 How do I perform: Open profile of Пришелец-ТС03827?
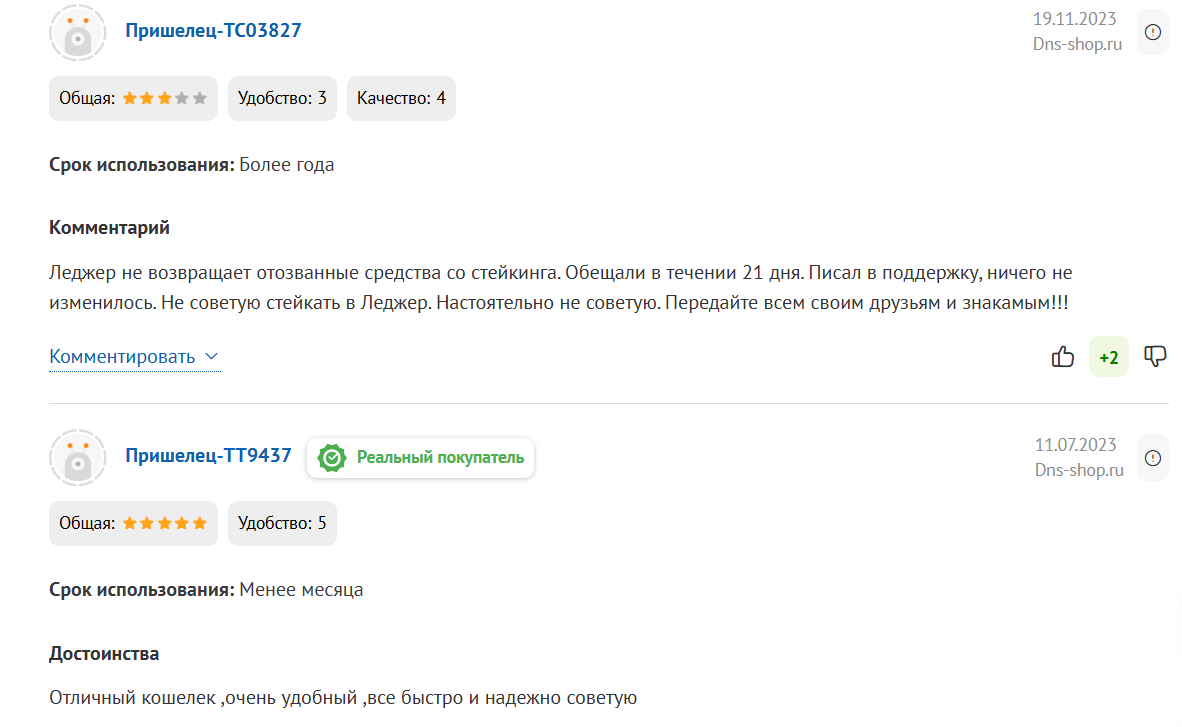pyautogui.click(x=213, y=31)
